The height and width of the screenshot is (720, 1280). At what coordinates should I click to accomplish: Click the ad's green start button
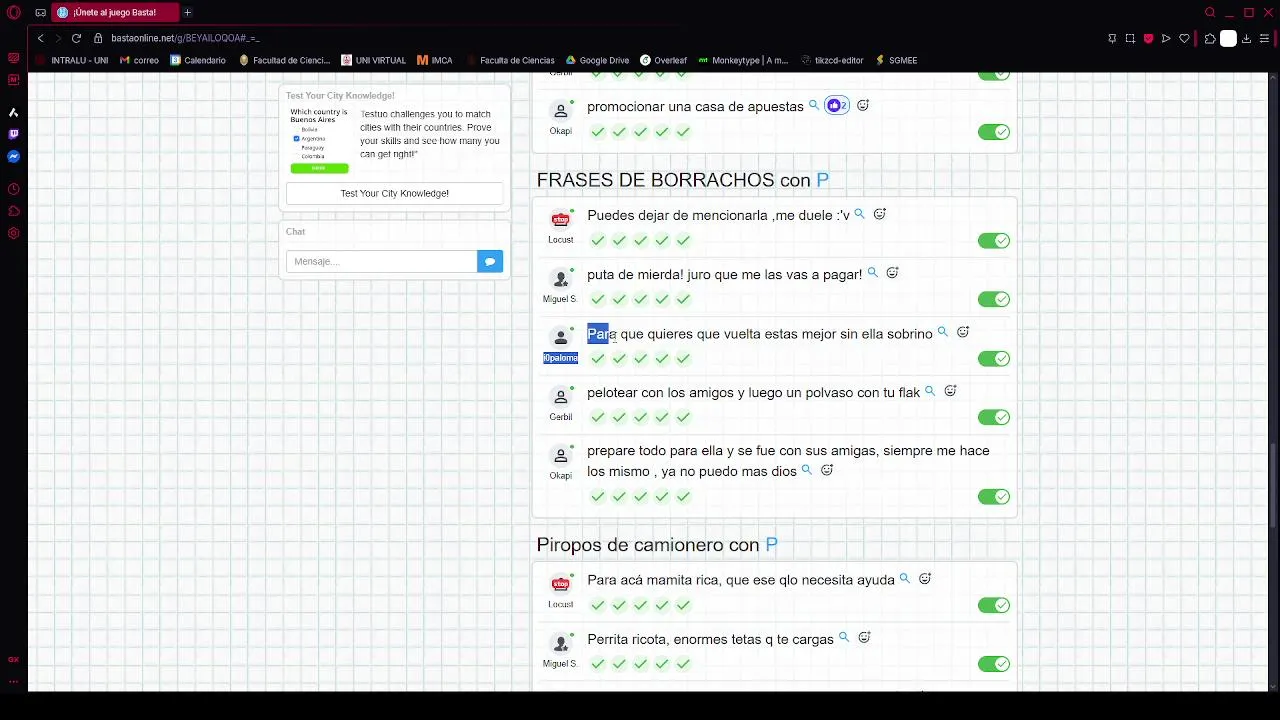coord(319,168)
